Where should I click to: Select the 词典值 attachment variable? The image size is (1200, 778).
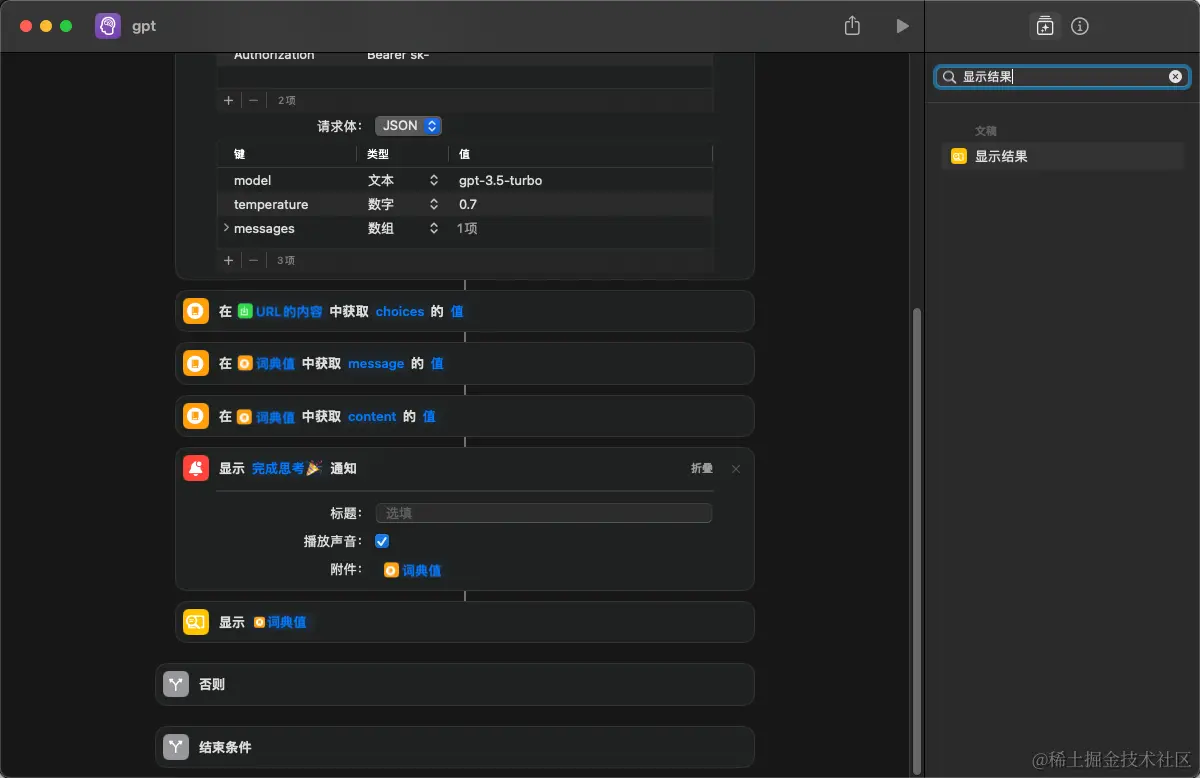tap(413, 570)
